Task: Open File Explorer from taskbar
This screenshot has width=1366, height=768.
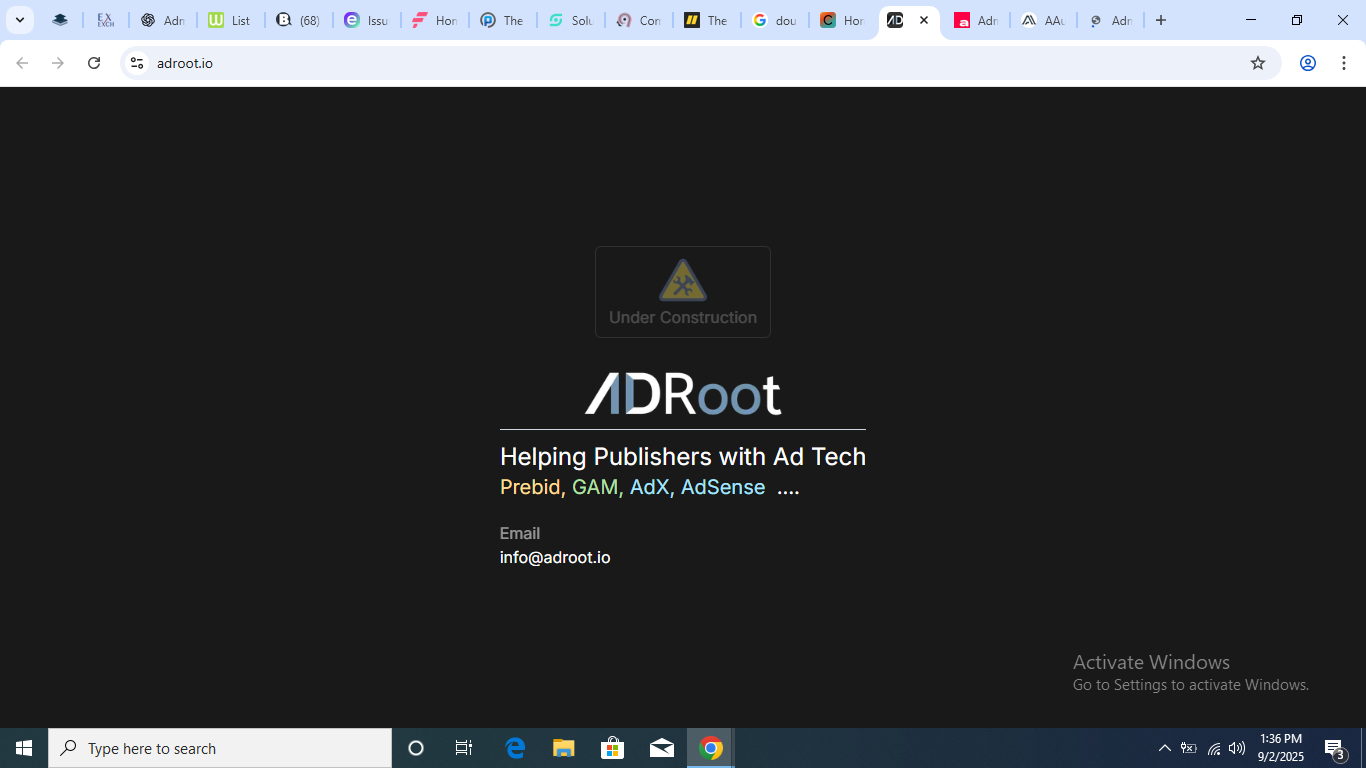Action: [x=564, y=748]
